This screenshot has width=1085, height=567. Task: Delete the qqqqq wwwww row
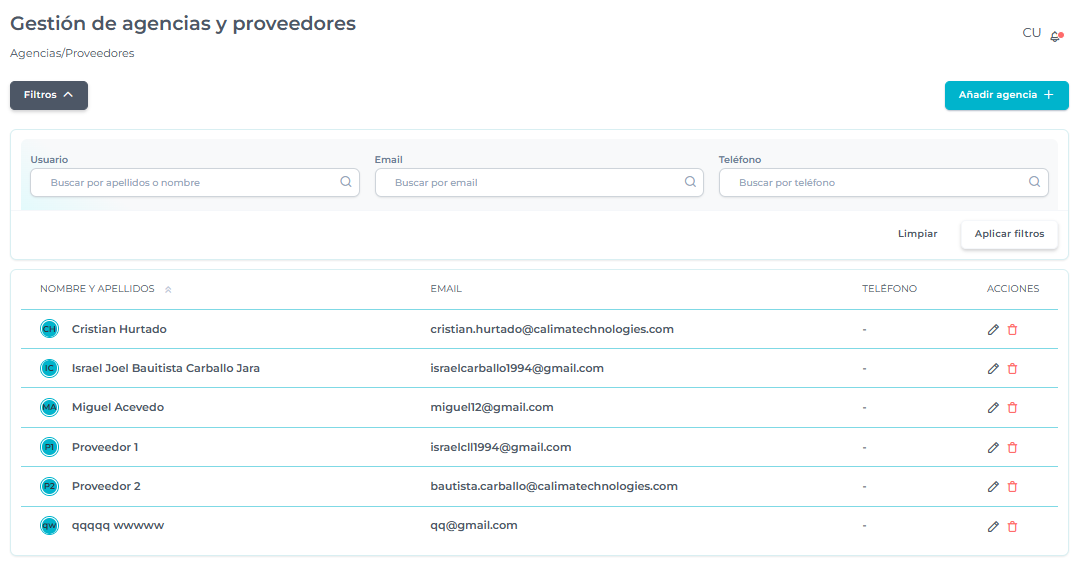(1012, 526)
